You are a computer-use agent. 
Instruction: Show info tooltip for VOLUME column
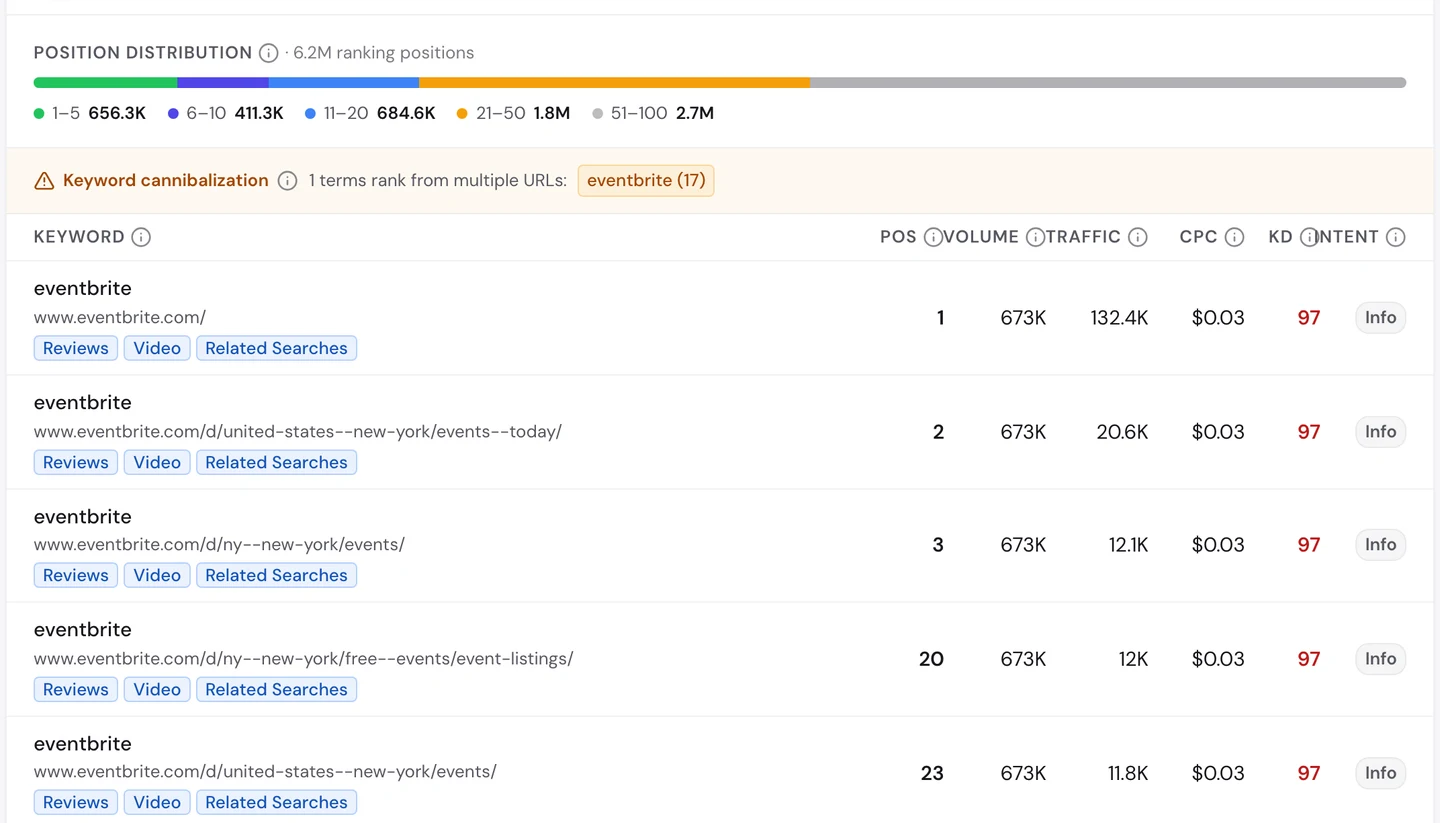[x=1035, y=237]
